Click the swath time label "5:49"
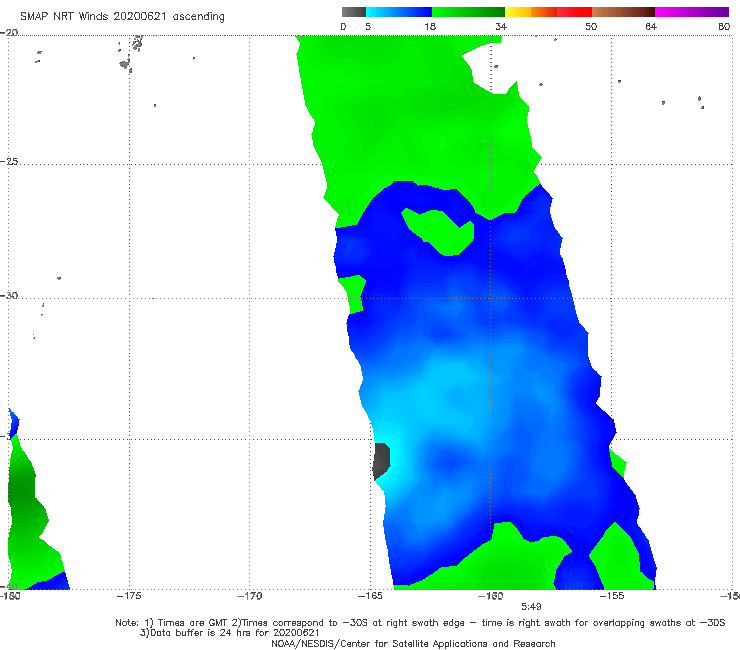This screenshot has width=740, height=650. tap(531, 607)
